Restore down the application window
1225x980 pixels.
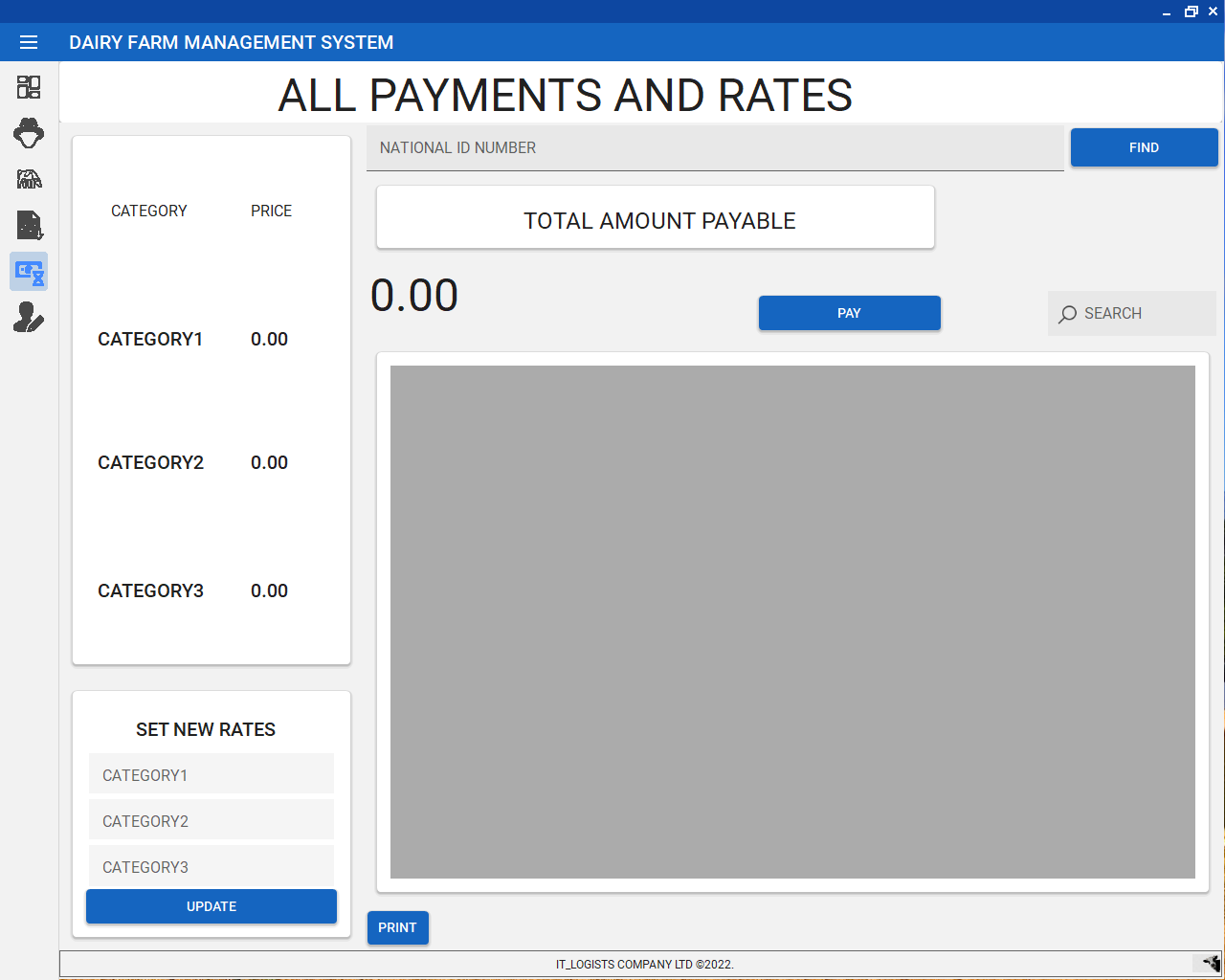tap(1191, 11)
